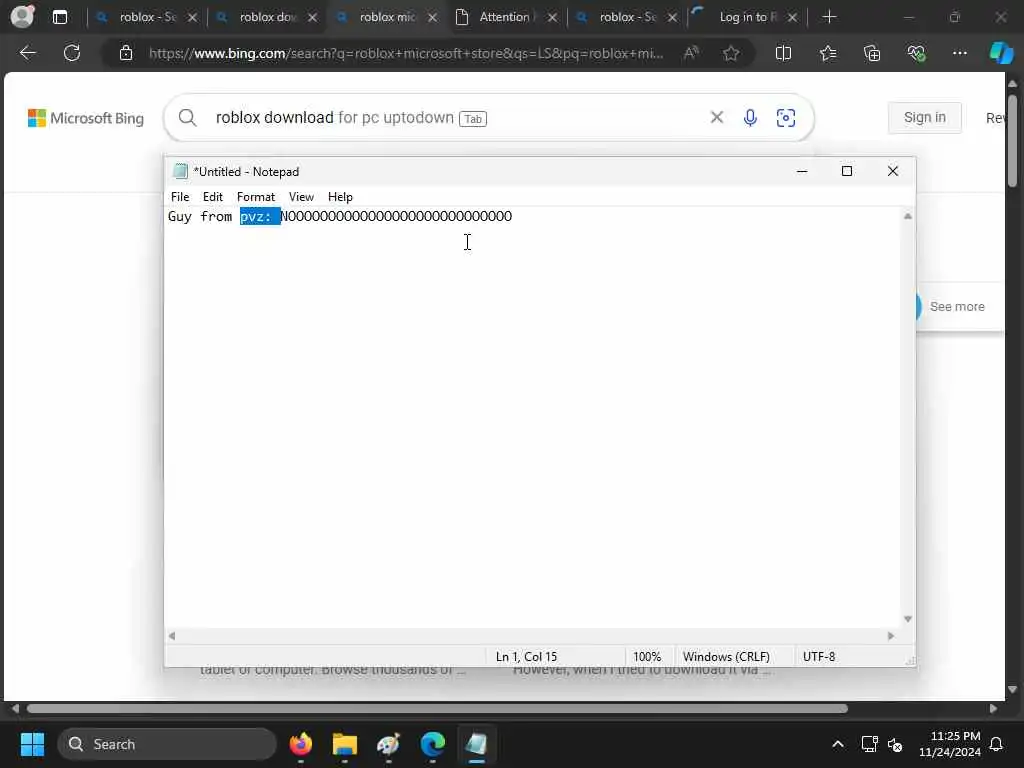Screen dimensions: 1024x768
Task: Clear the Bing search box text
Action: (716, 117)
